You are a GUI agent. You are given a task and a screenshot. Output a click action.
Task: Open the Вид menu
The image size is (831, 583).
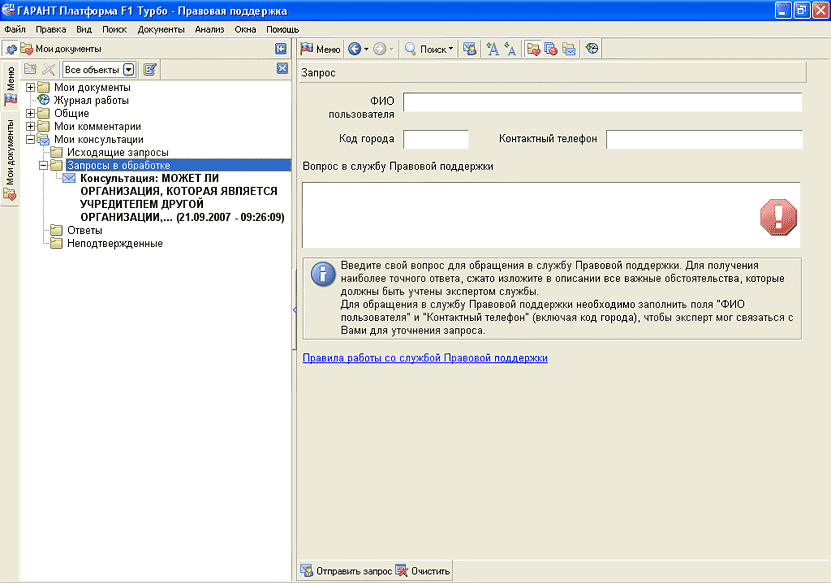tap(84, 30)
